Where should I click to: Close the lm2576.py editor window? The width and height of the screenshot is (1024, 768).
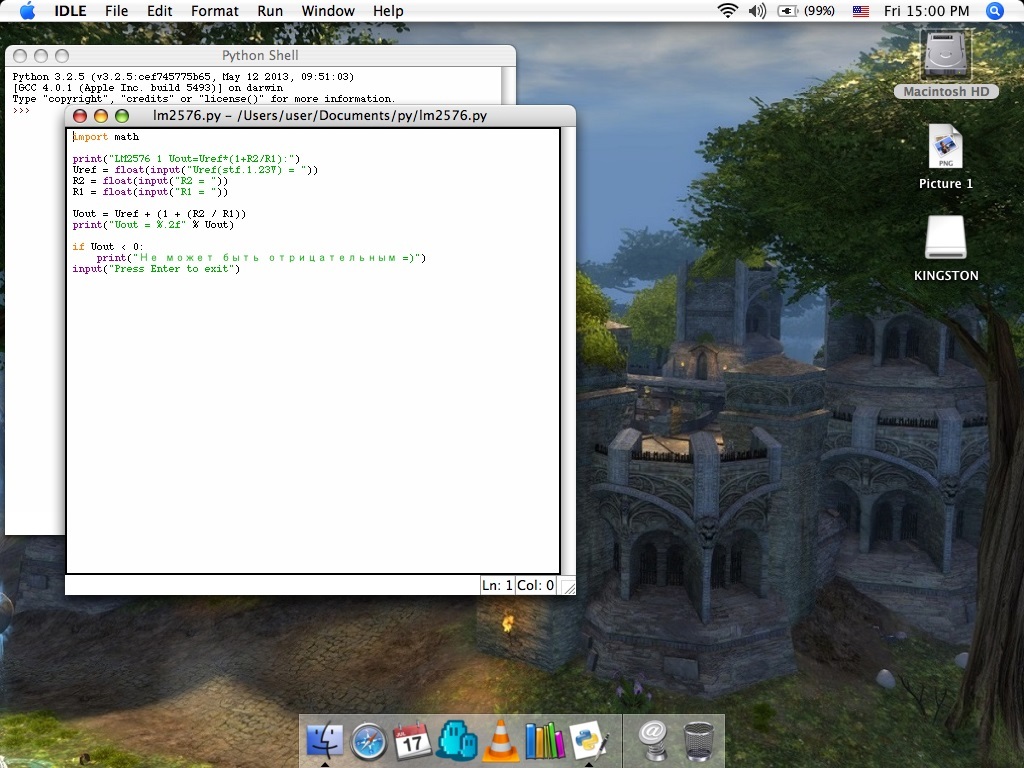click(x=80, y=116)
